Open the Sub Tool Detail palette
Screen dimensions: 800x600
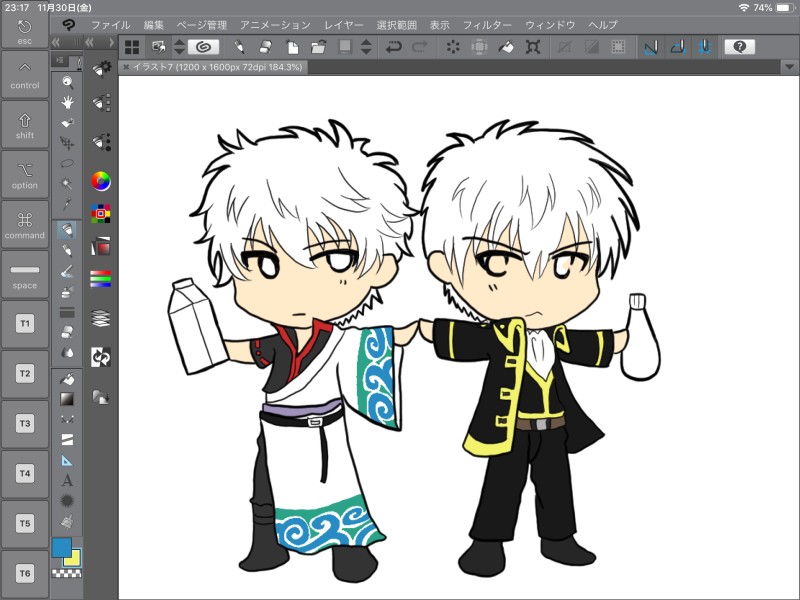[102, 103]
